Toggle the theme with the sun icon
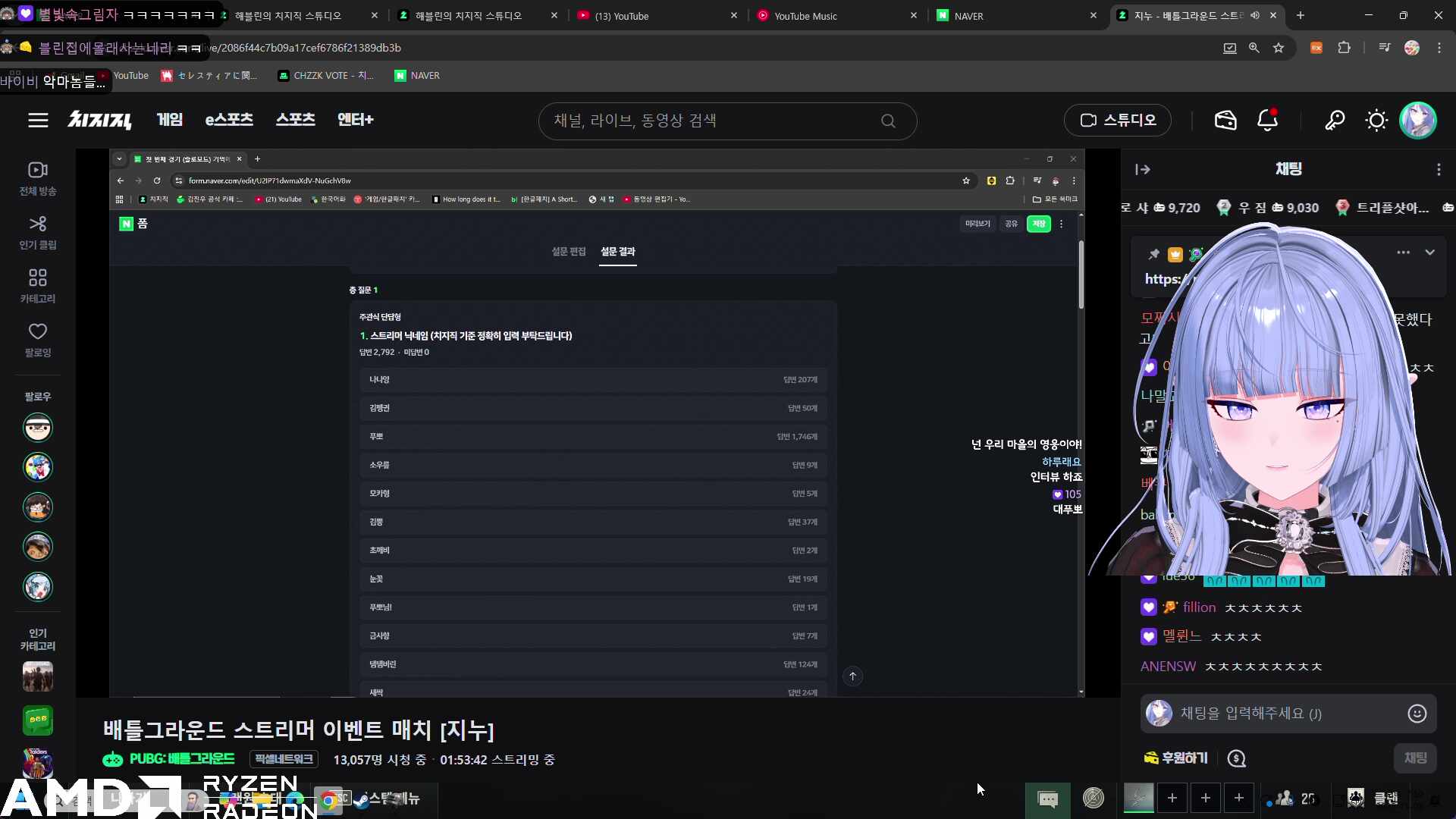Image resolution: width=1456 pixels, height=819 pixels. point(1376,120)
